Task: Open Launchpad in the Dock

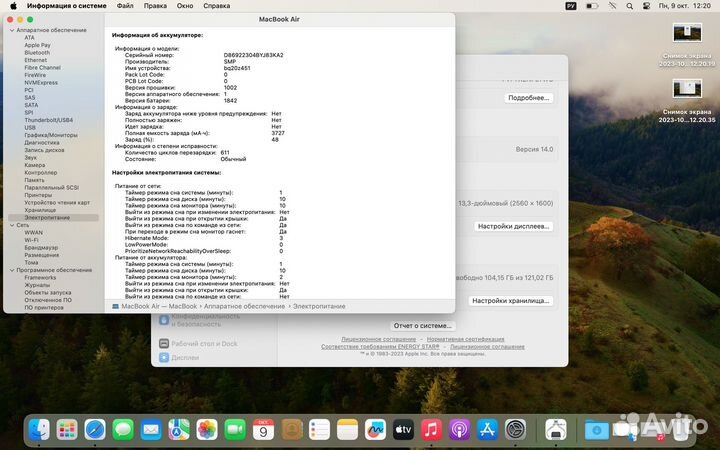Action: [x=67, y=430]
